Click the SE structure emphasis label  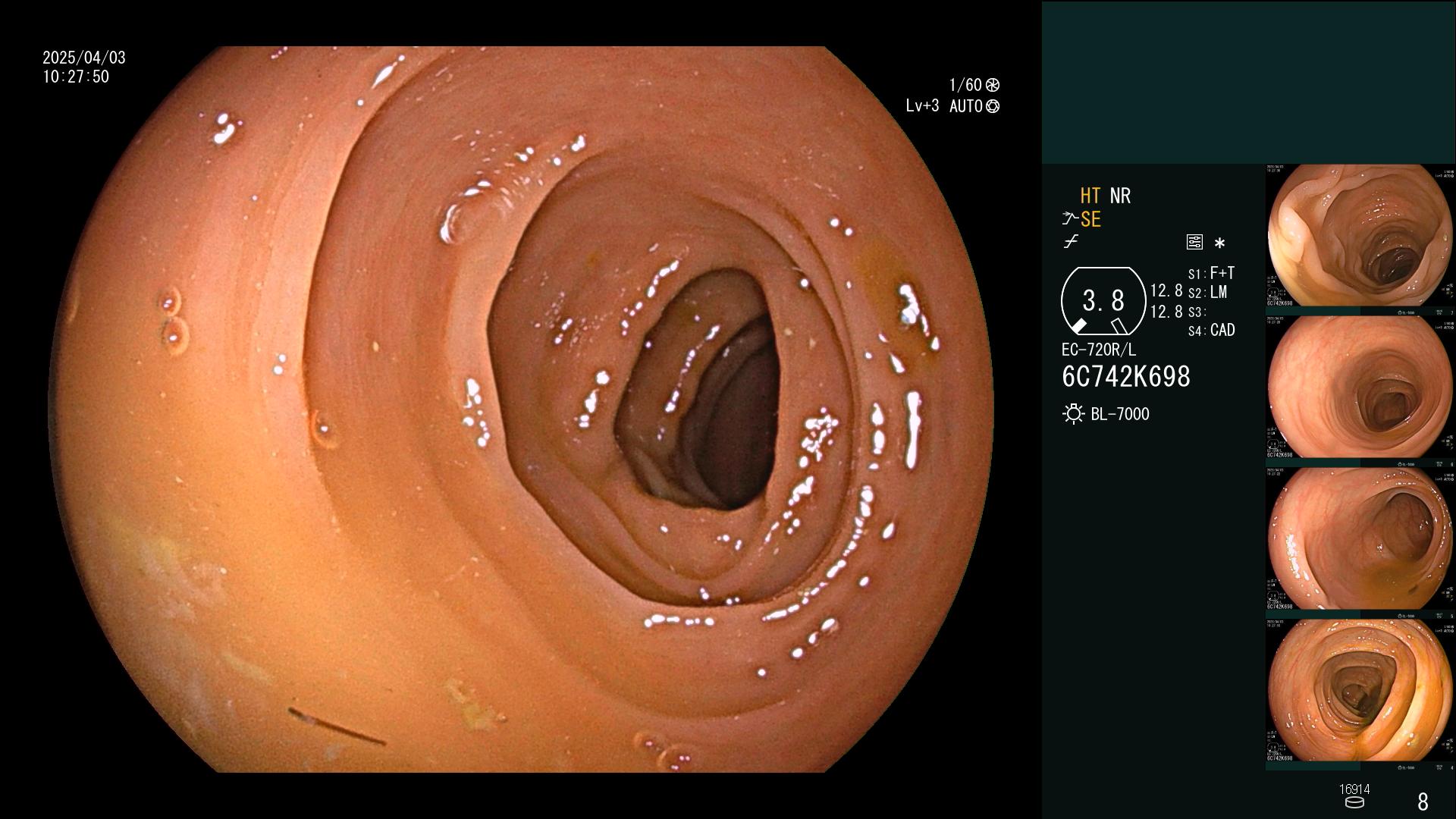(x=1090, y=219)
